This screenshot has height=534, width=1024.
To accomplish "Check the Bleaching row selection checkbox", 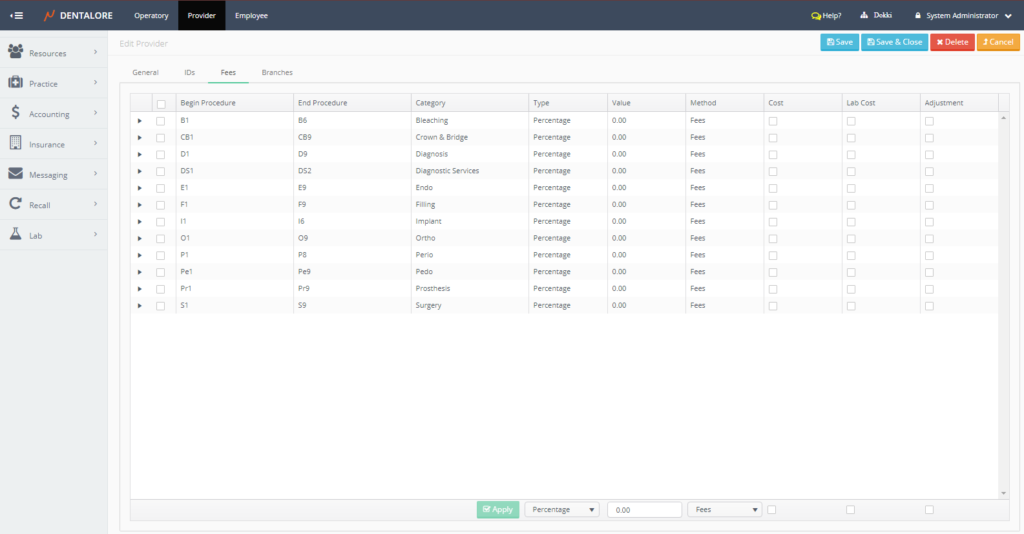I will click(161, 121).
